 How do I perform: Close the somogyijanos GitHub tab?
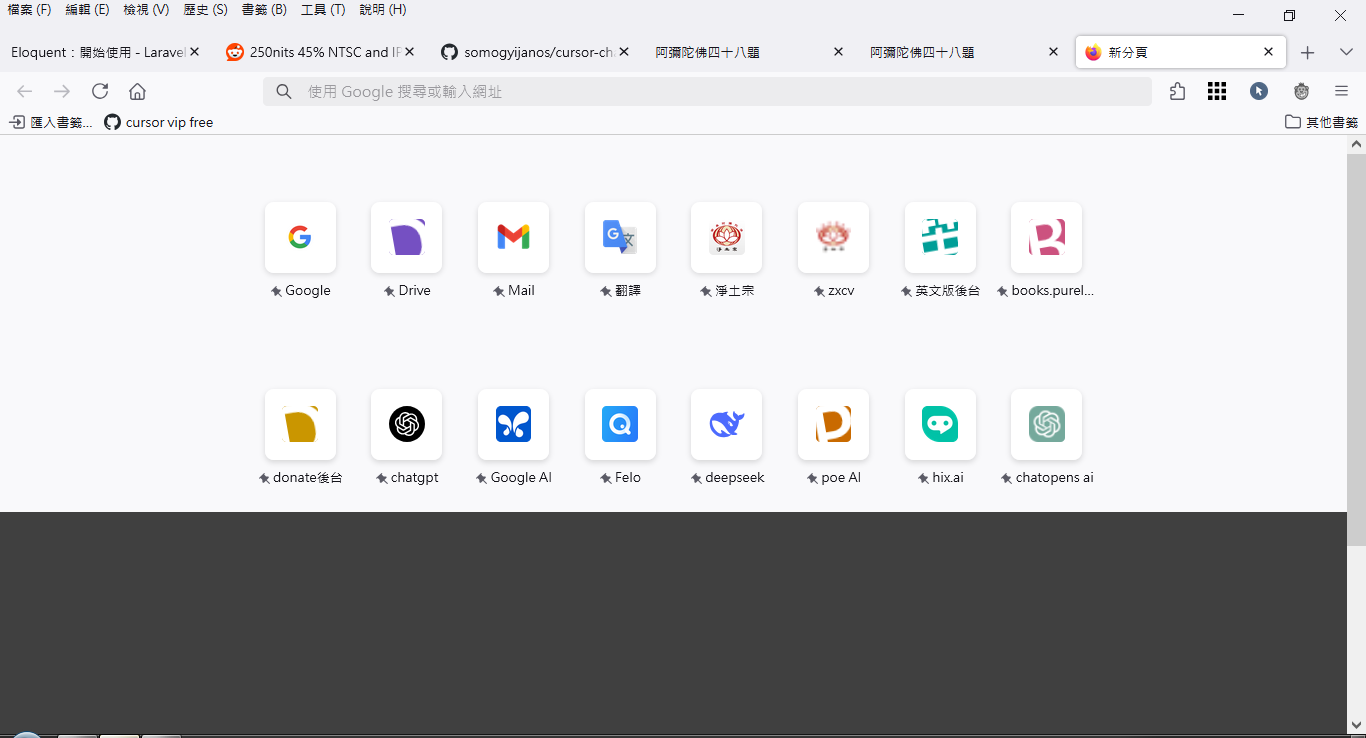coord(624,52)
